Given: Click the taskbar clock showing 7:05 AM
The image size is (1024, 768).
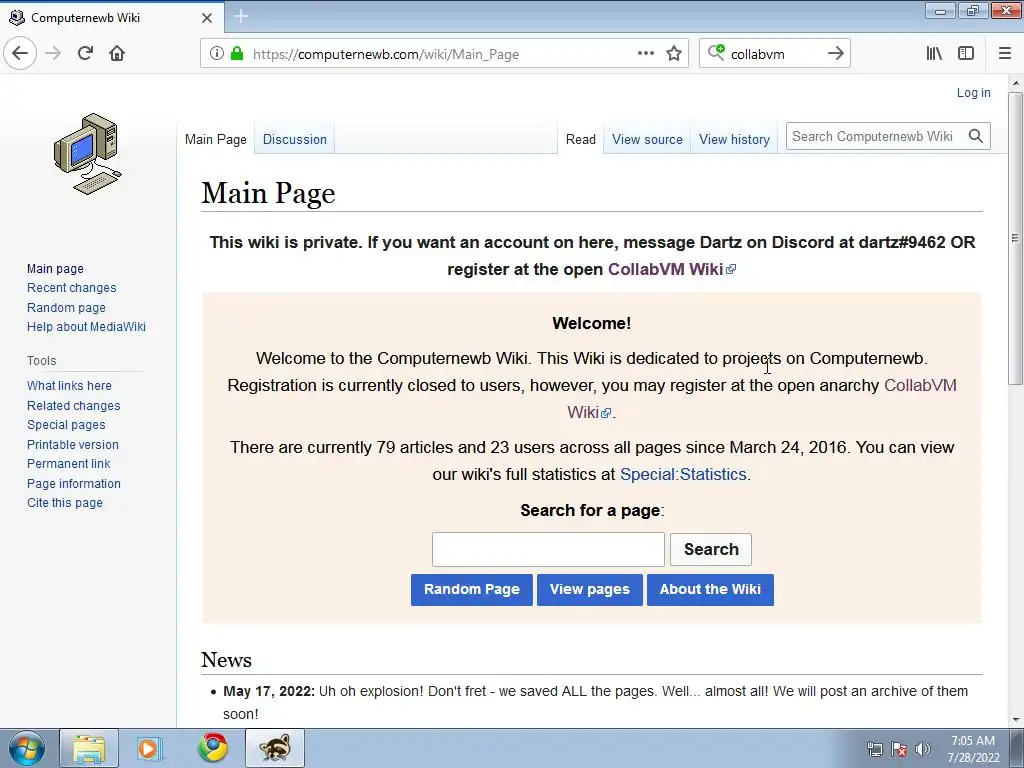Looking at the screenshot, I should [973, 749].
